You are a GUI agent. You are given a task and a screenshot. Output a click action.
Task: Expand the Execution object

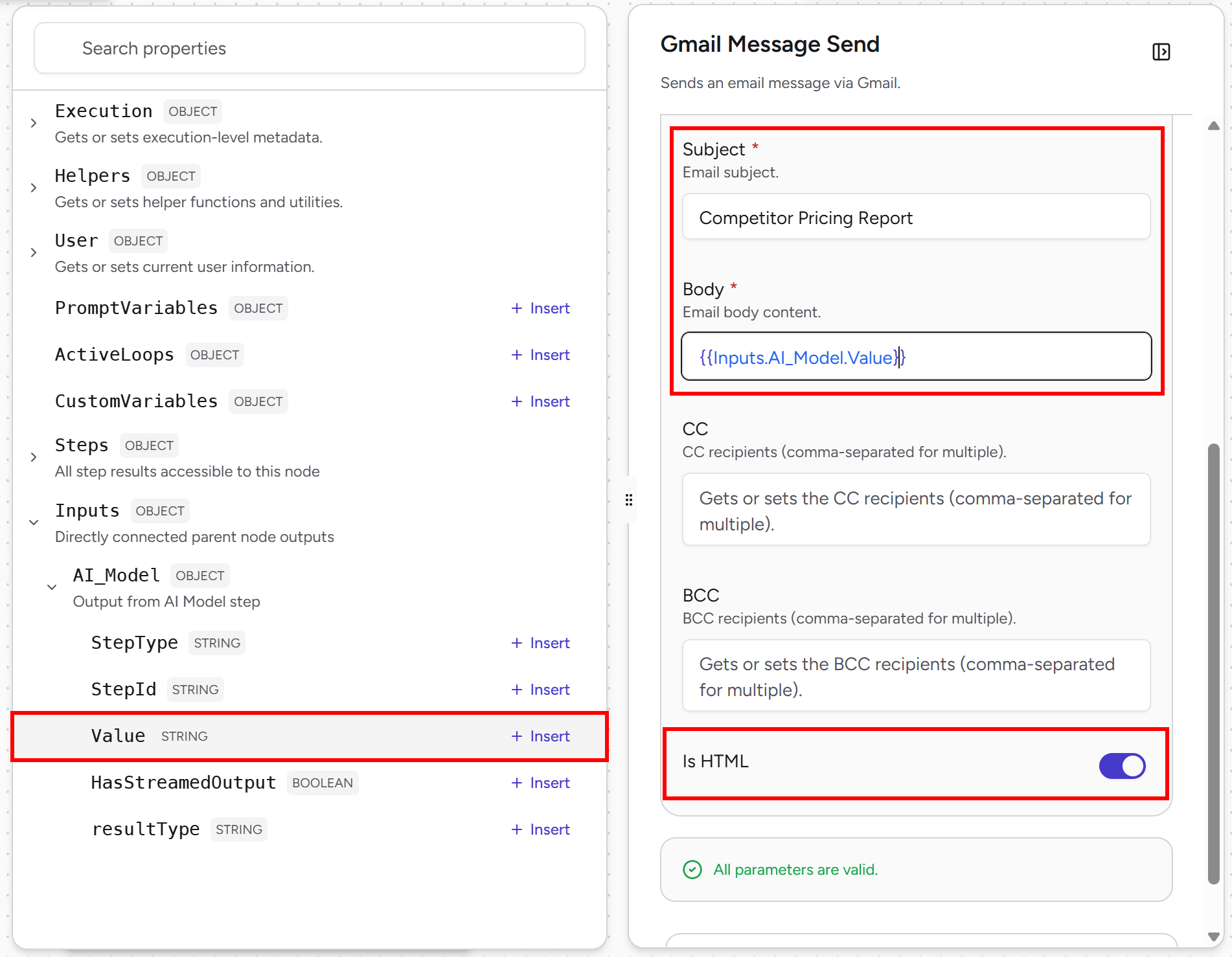tap(34, 123)
